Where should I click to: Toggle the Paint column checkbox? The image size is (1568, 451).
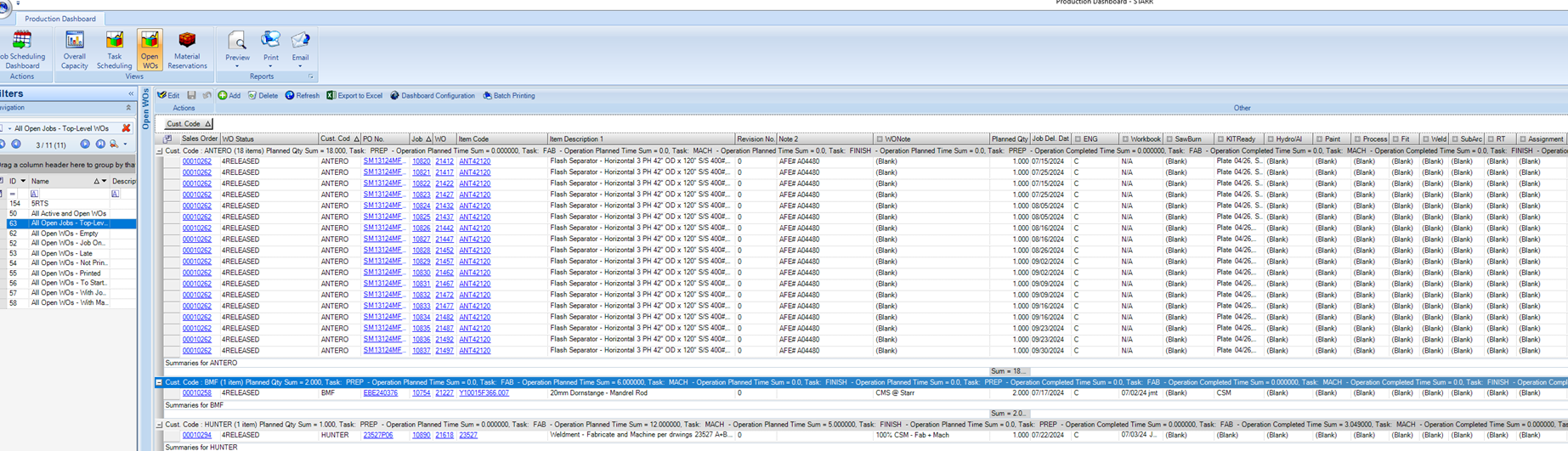[1319, 139]
